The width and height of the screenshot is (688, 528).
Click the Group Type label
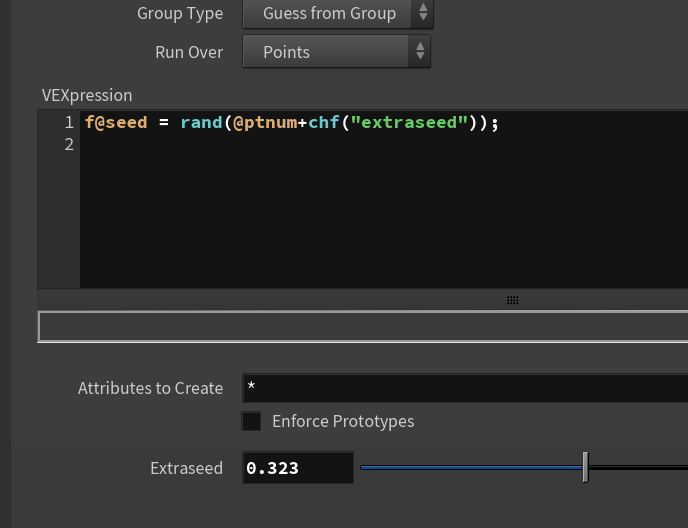point(180,14)
